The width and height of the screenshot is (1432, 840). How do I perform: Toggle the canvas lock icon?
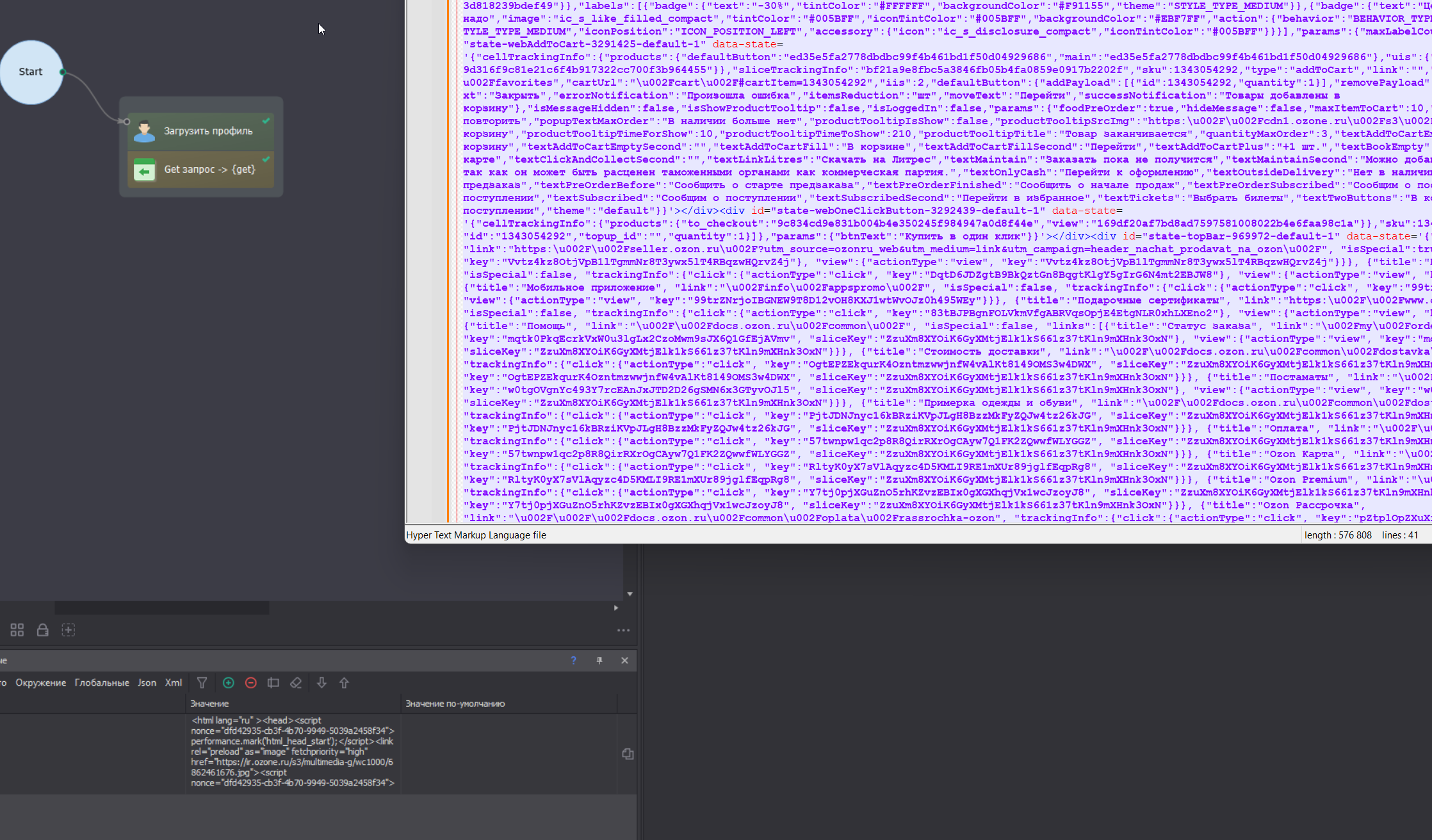click(x=42, y=630)
